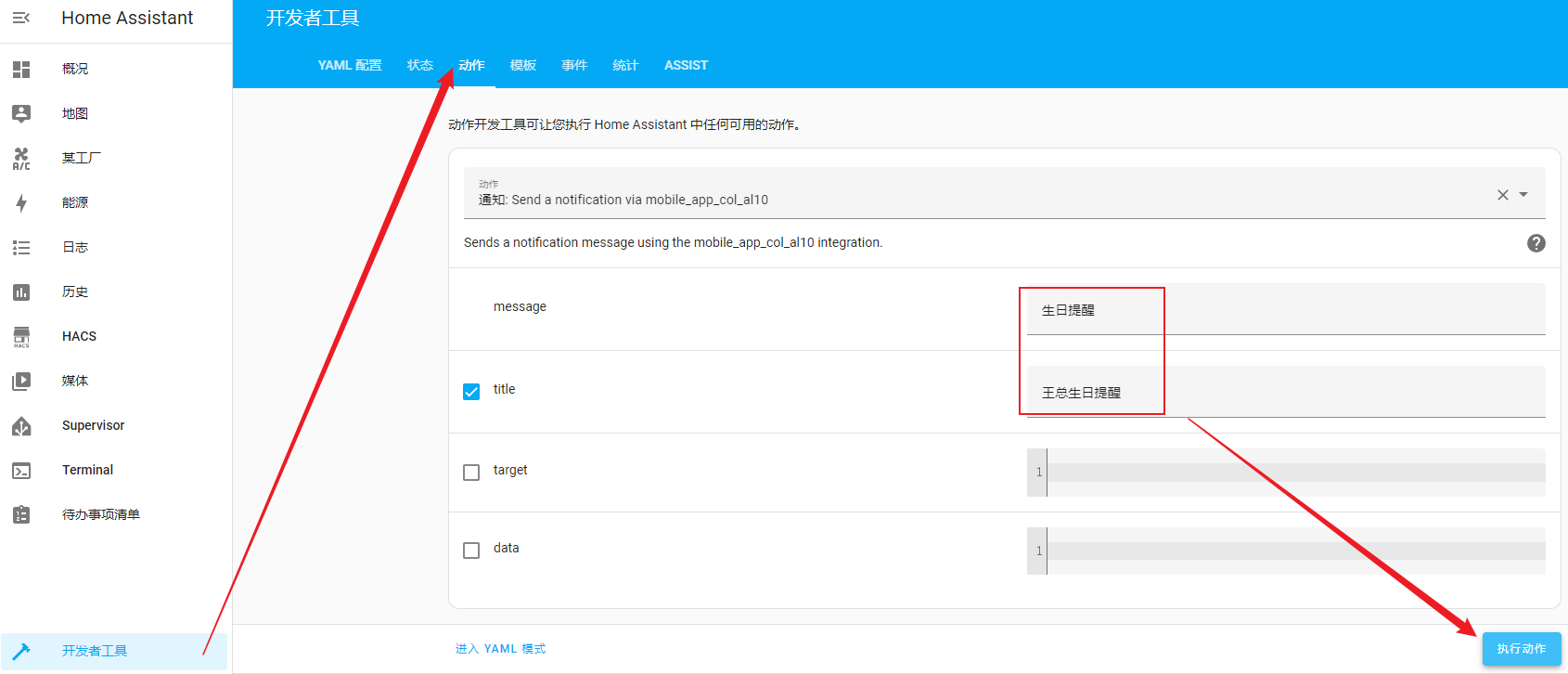Switch to the 统计 tab
The image size is (1568, 674).
[625, 65]
